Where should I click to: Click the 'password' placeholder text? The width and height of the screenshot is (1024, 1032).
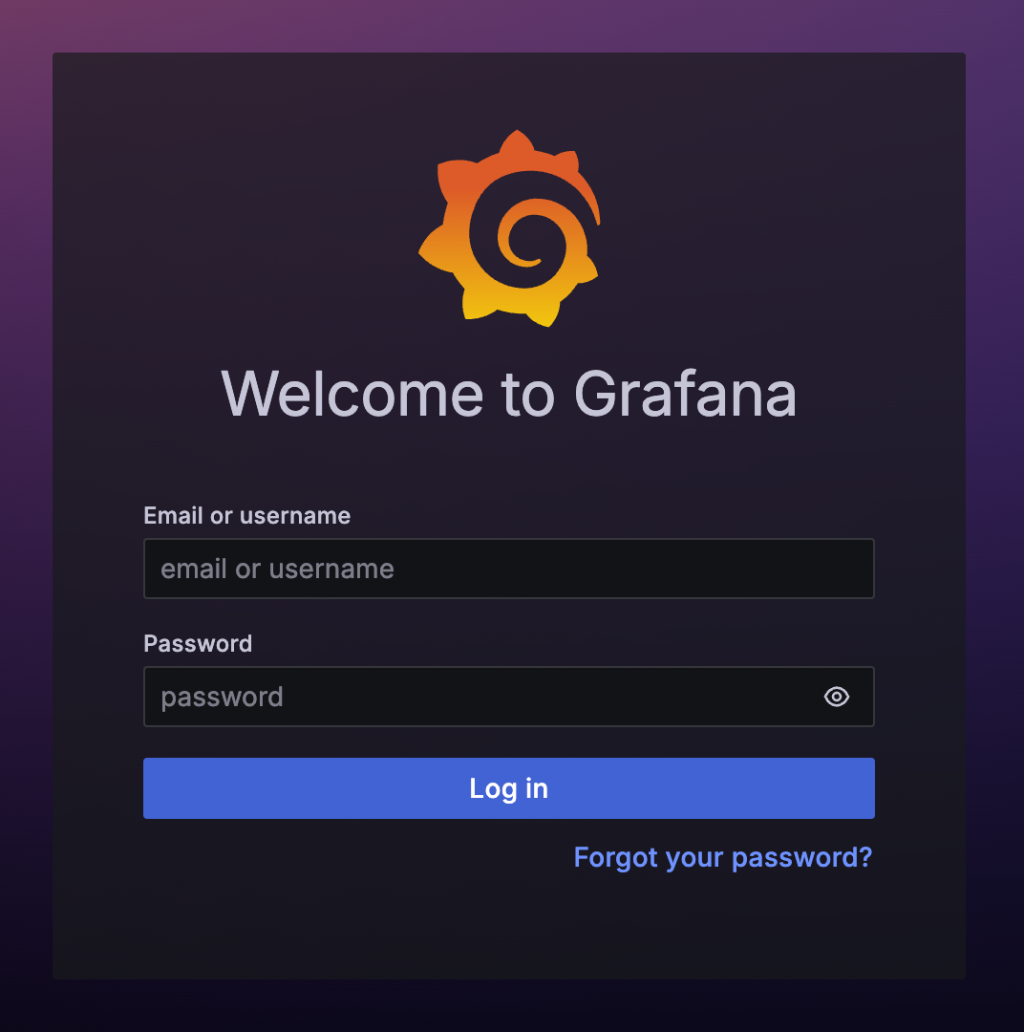click(222, 697)
